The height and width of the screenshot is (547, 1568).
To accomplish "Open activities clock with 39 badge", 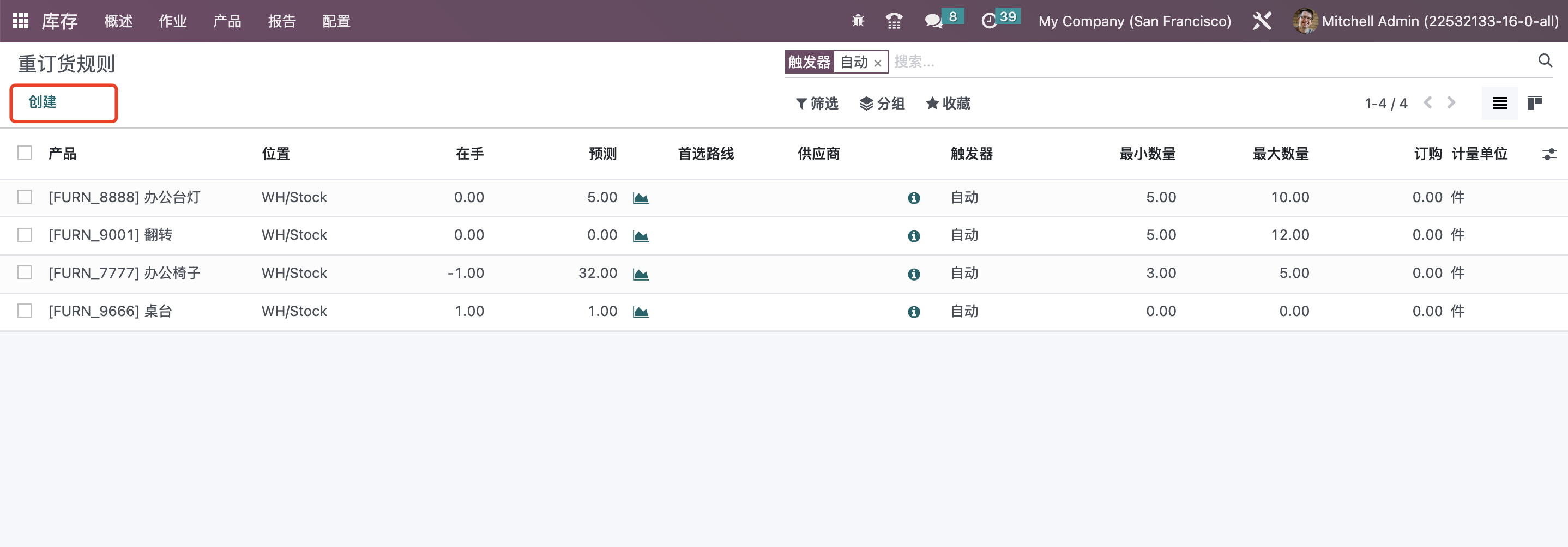I will pos(1000,20).
